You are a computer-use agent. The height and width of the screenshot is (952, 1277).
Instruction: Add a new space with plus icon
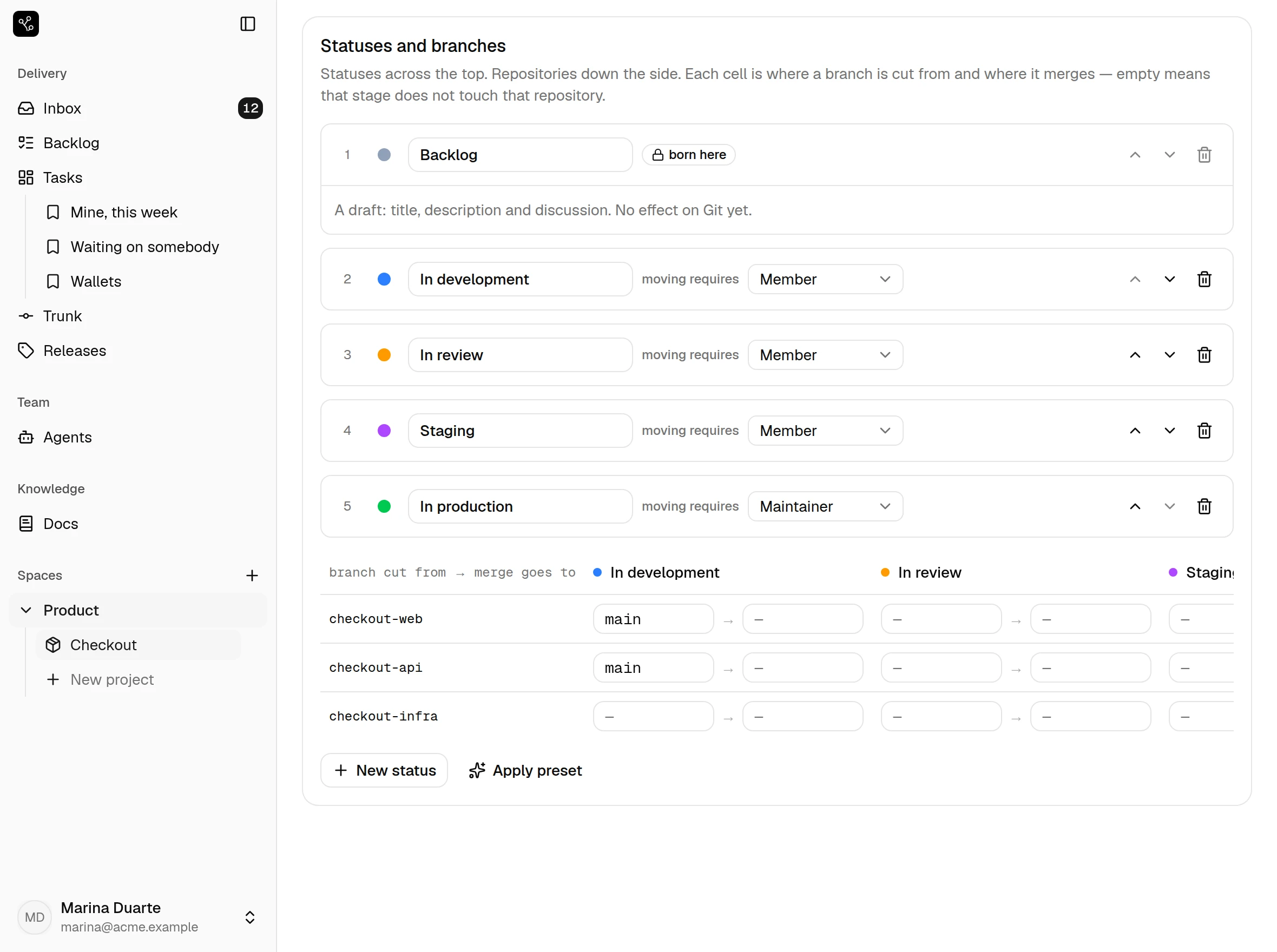pyautogui.click(x=252, y=575)
